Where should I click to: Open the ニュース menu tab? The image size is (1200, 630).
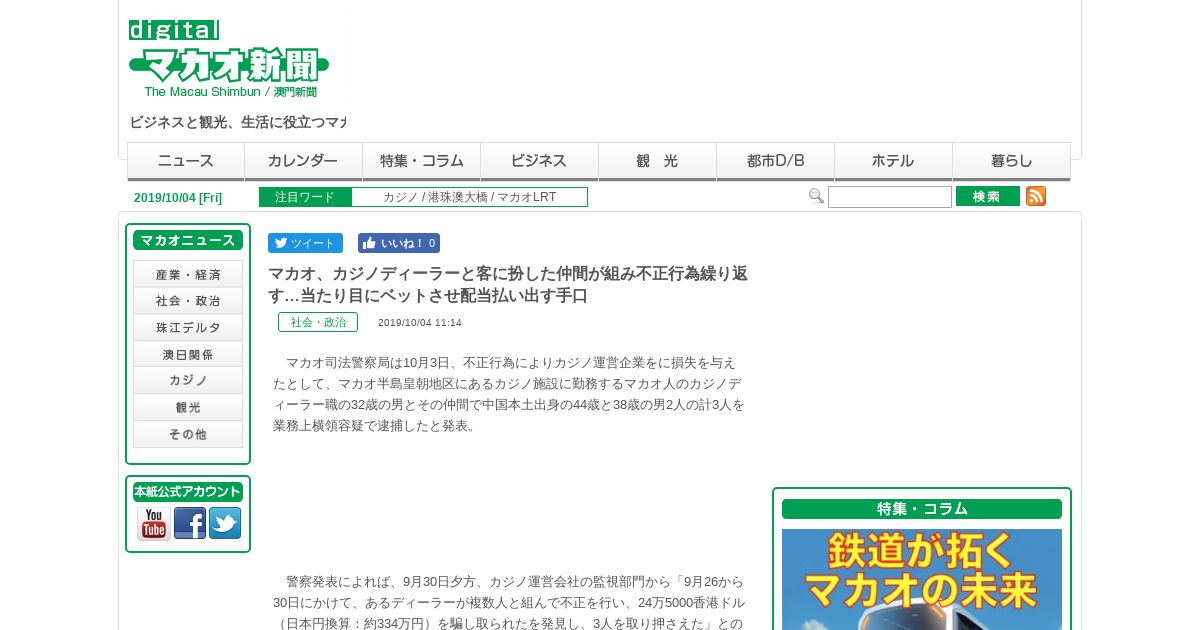(x=186, y=161)
